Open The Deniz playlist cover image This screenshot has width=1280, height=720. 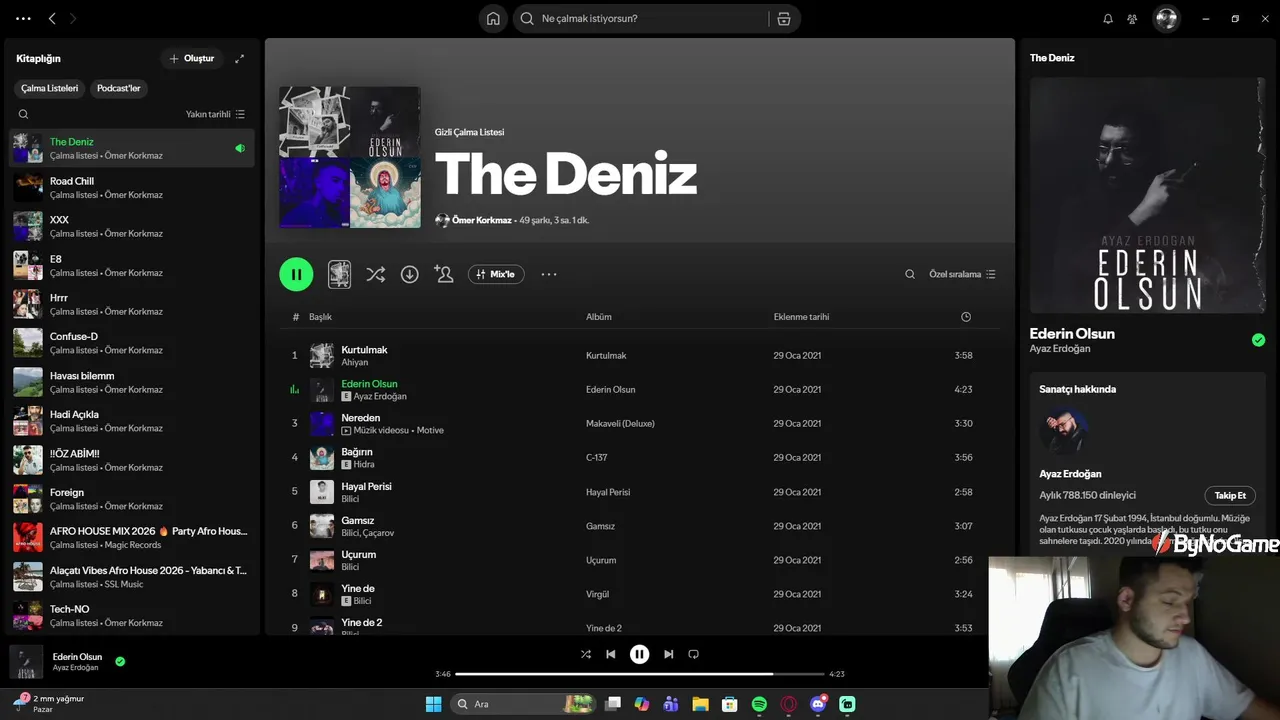coord(350,157)
